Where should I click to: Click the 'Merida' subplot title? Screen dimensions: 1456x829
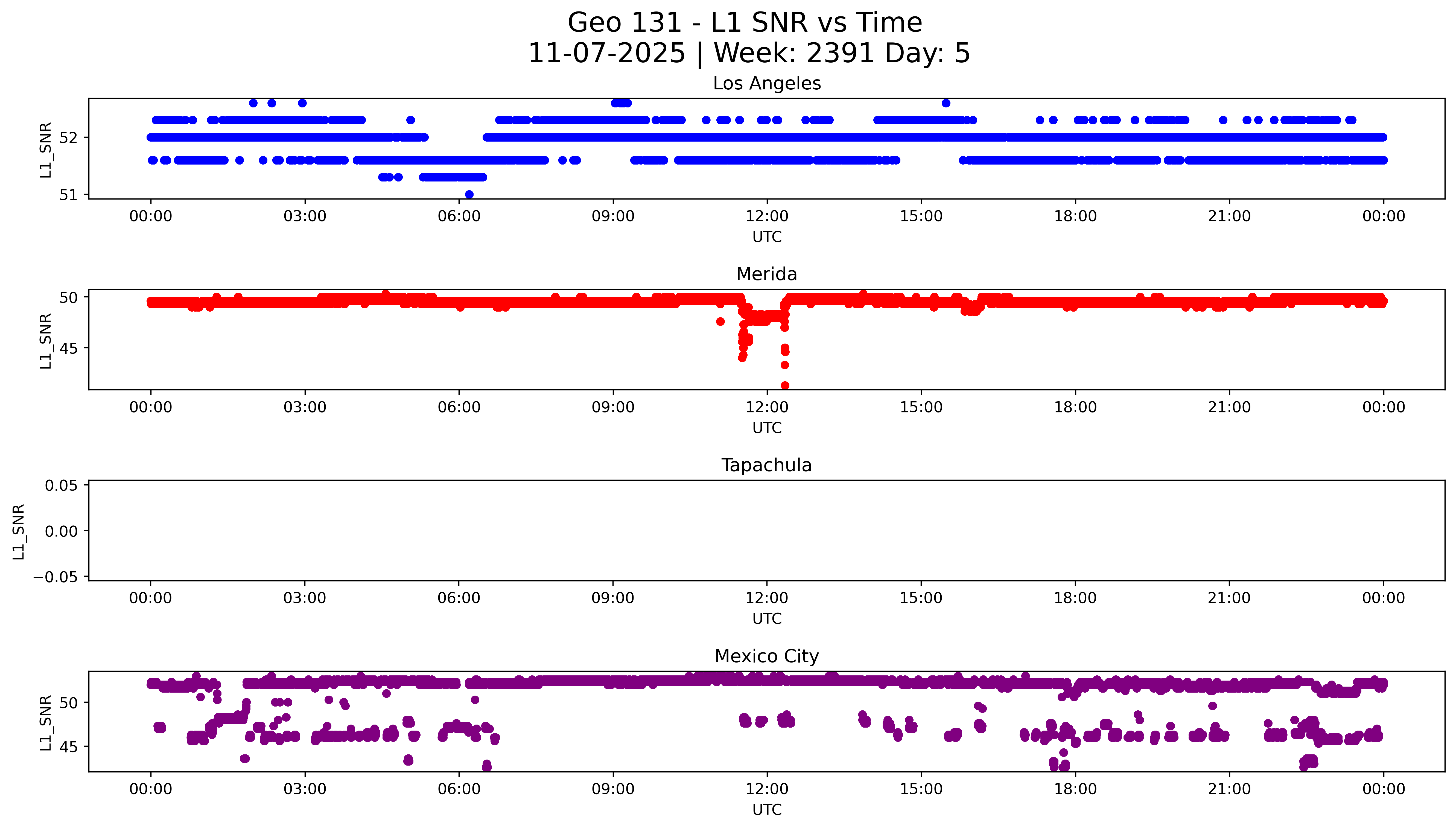[766, 274]
